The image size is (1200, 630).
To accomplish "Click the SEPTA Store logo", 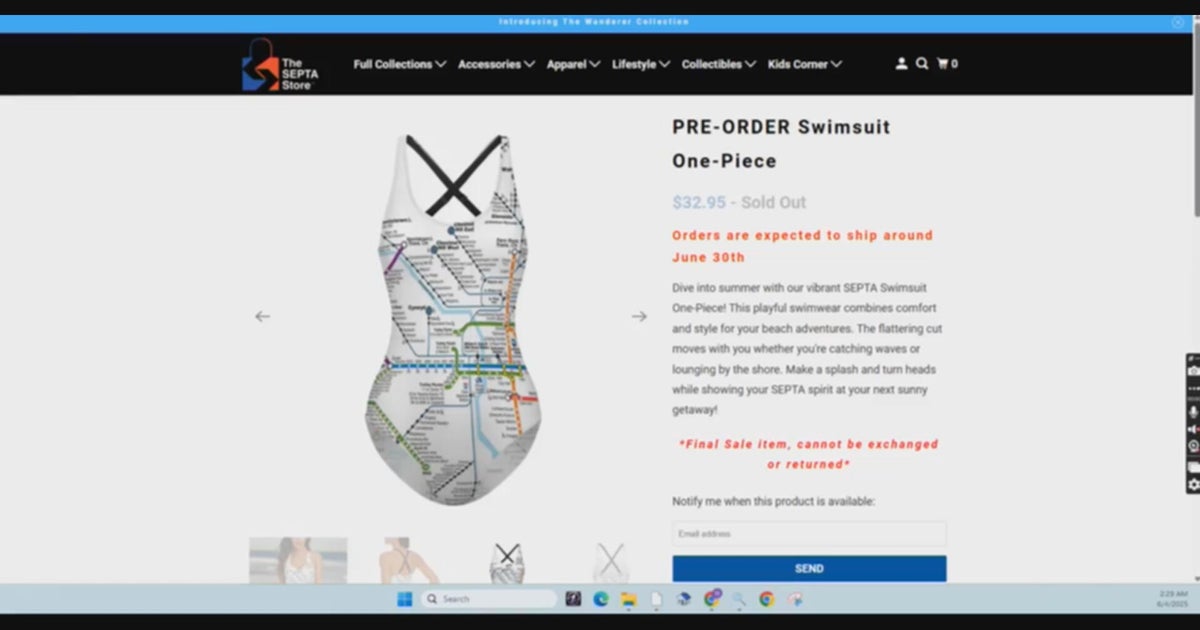I will click(x=283, y=64).
